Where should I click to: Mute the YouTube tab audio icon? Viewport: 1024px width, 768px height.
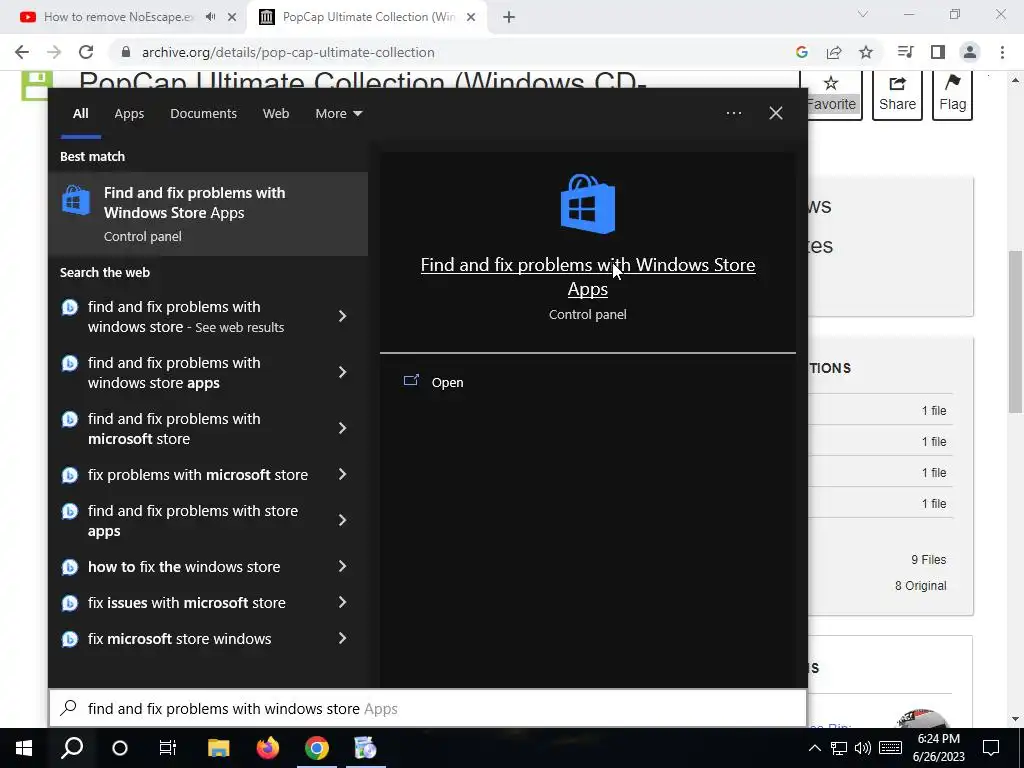[x=210, y=17]
